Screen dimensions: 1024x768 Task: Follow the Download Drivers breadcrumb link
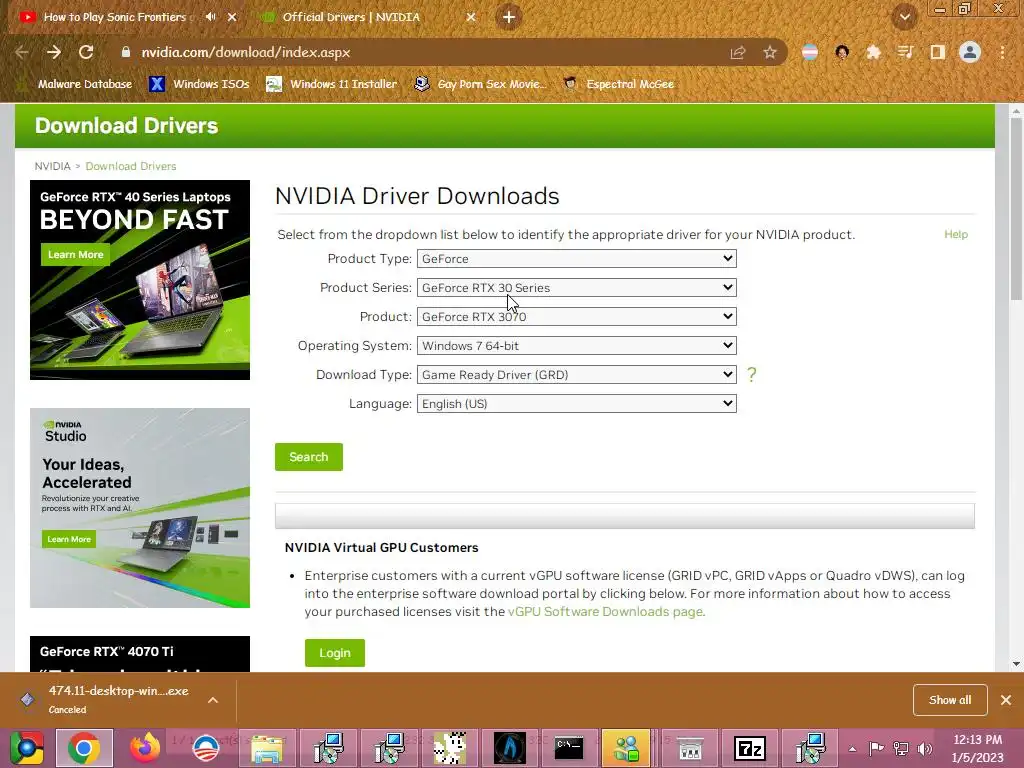coord(131,166)
